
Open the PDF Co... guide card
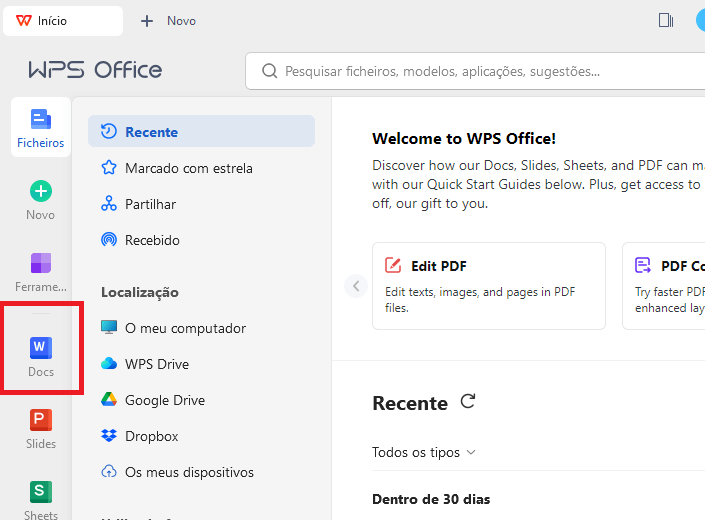click(x=664, y=286)
